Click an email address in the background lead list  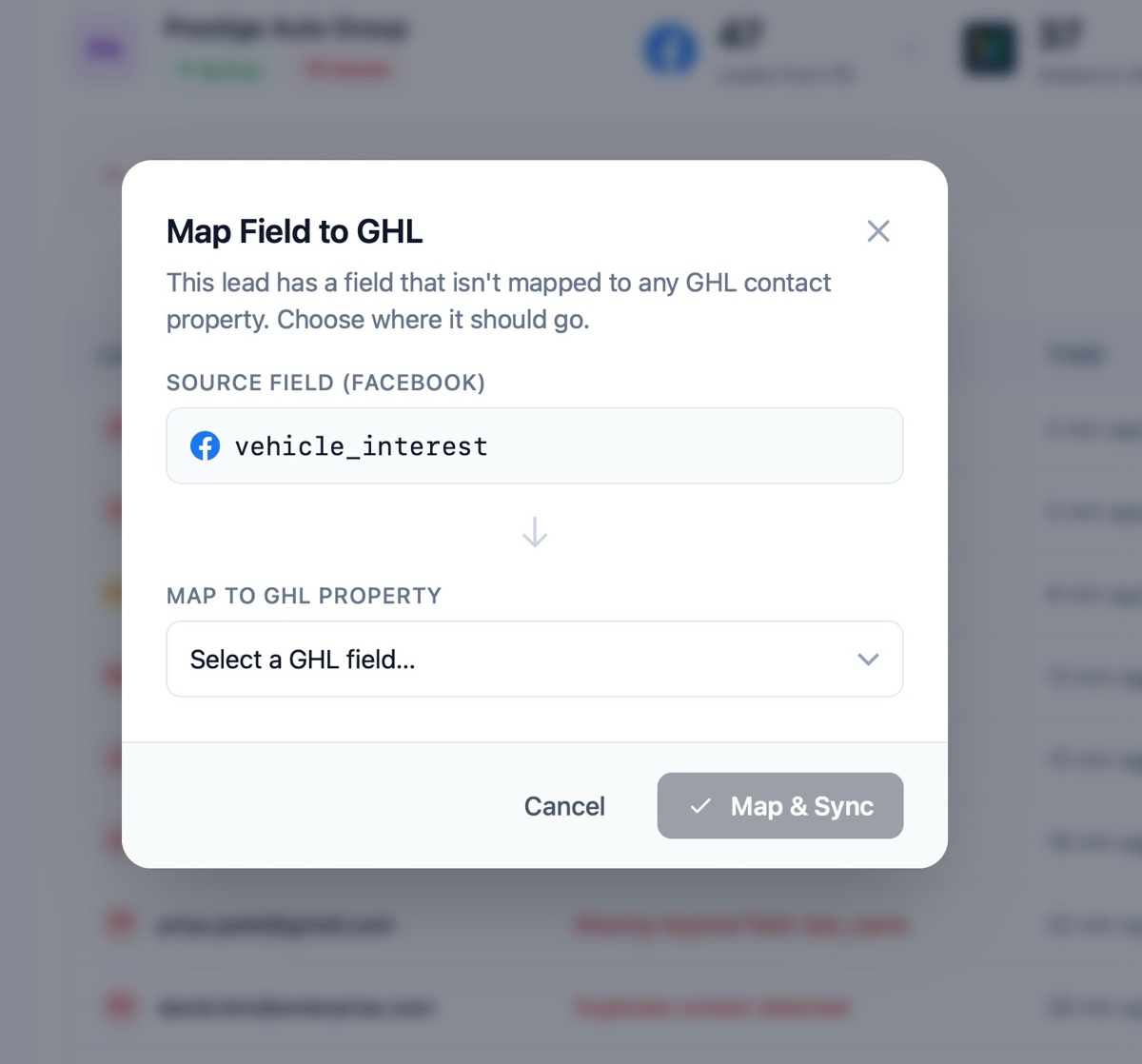pos(276,925)
